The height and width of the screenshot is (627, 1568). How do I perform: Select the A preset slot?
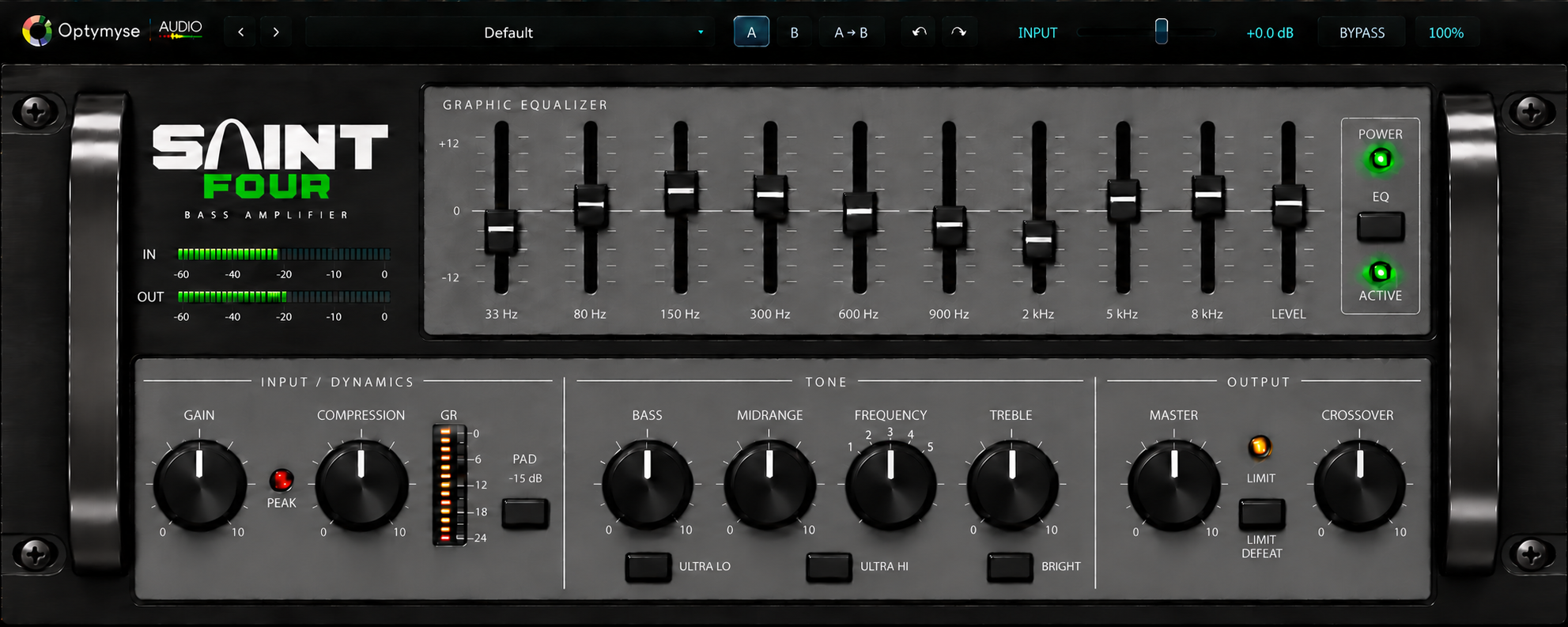pos(751,32)
